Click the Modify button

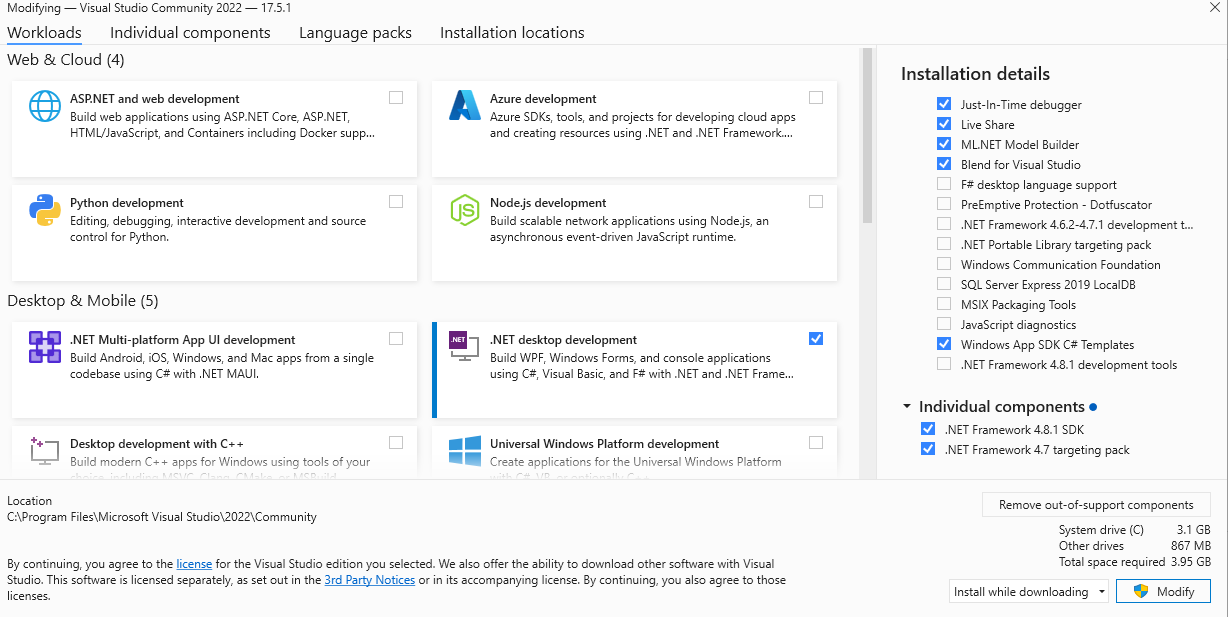tap(1164, 592)
